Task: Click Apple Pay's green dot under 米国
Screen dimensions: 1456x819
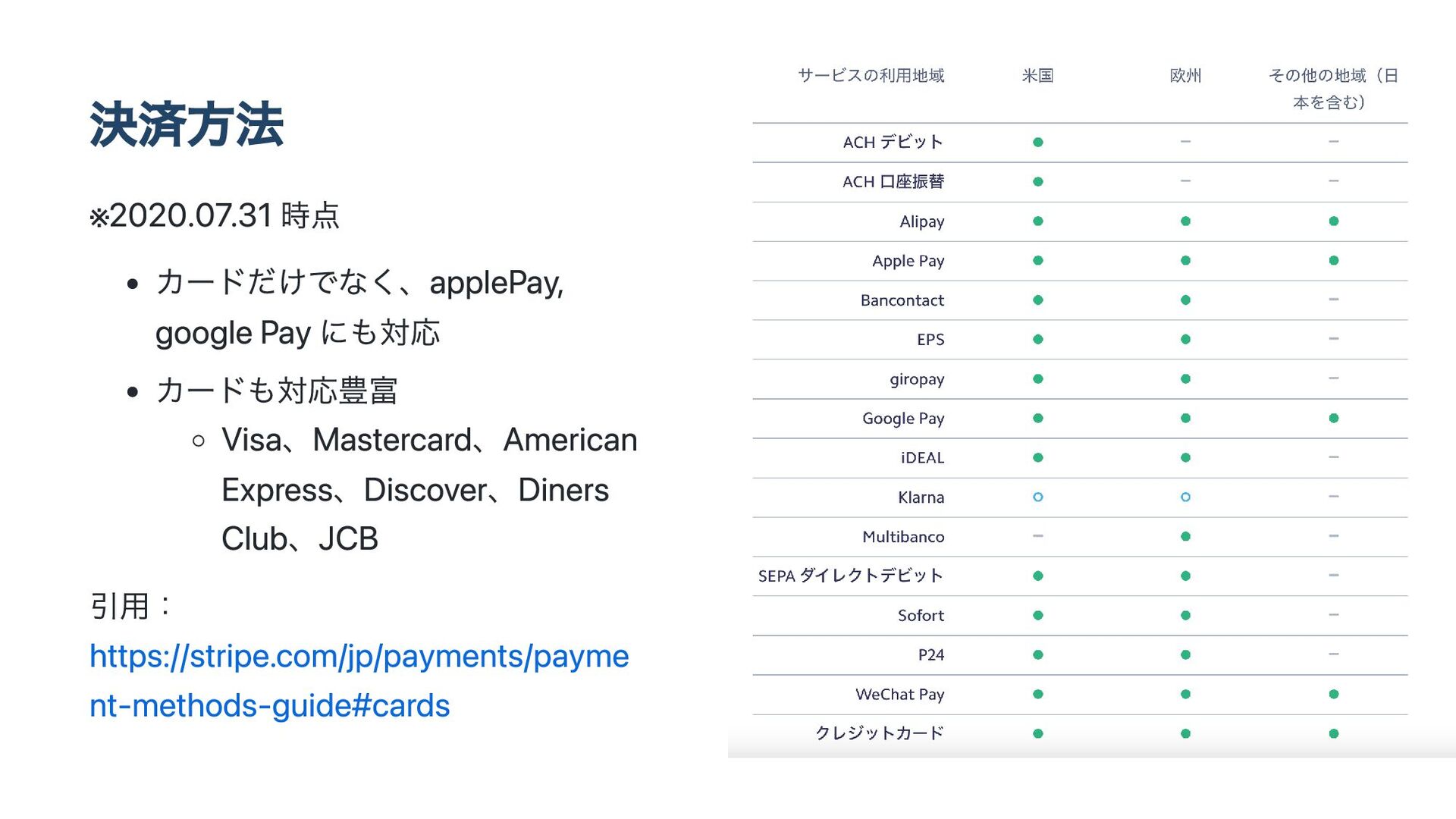Action: click(x=1038, y=261)
